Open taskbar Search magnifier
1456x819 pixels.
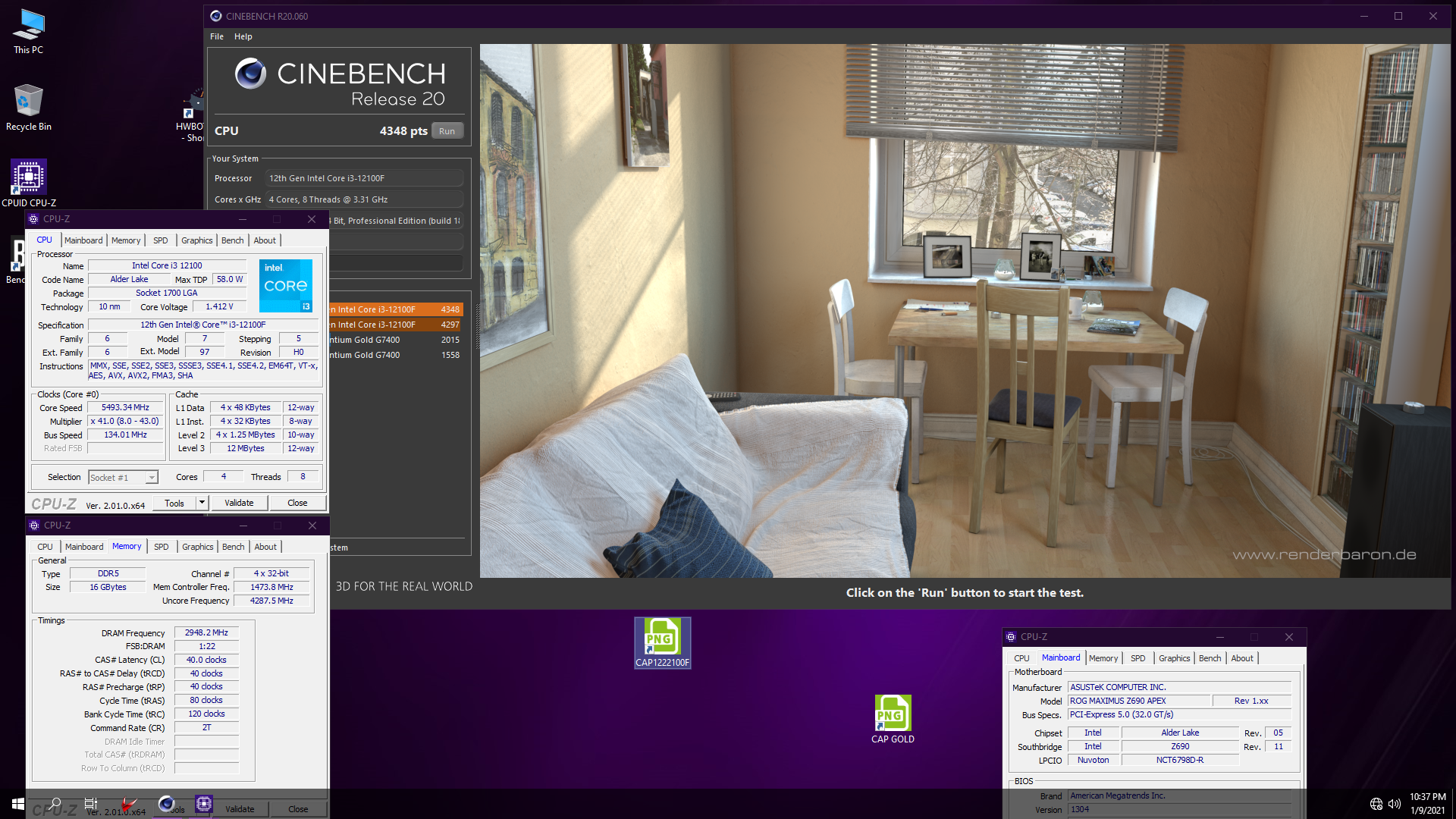coord(55,804)
